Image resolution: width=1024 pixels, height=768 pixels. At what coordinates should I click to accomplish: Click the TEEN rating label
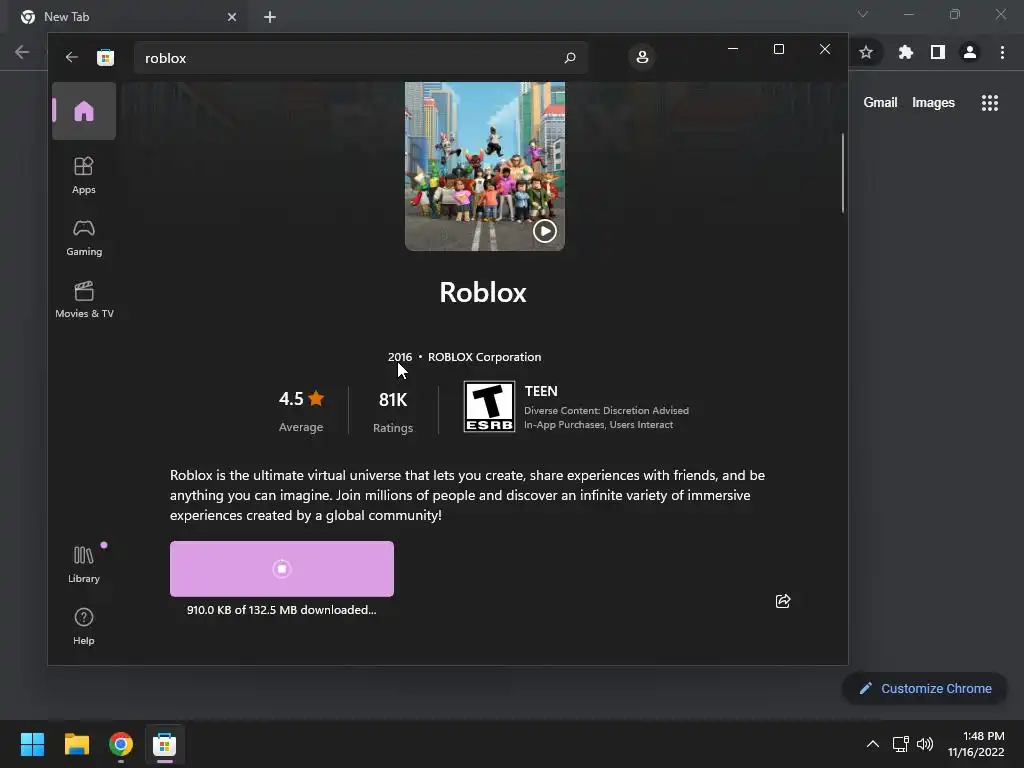point(541,391)
